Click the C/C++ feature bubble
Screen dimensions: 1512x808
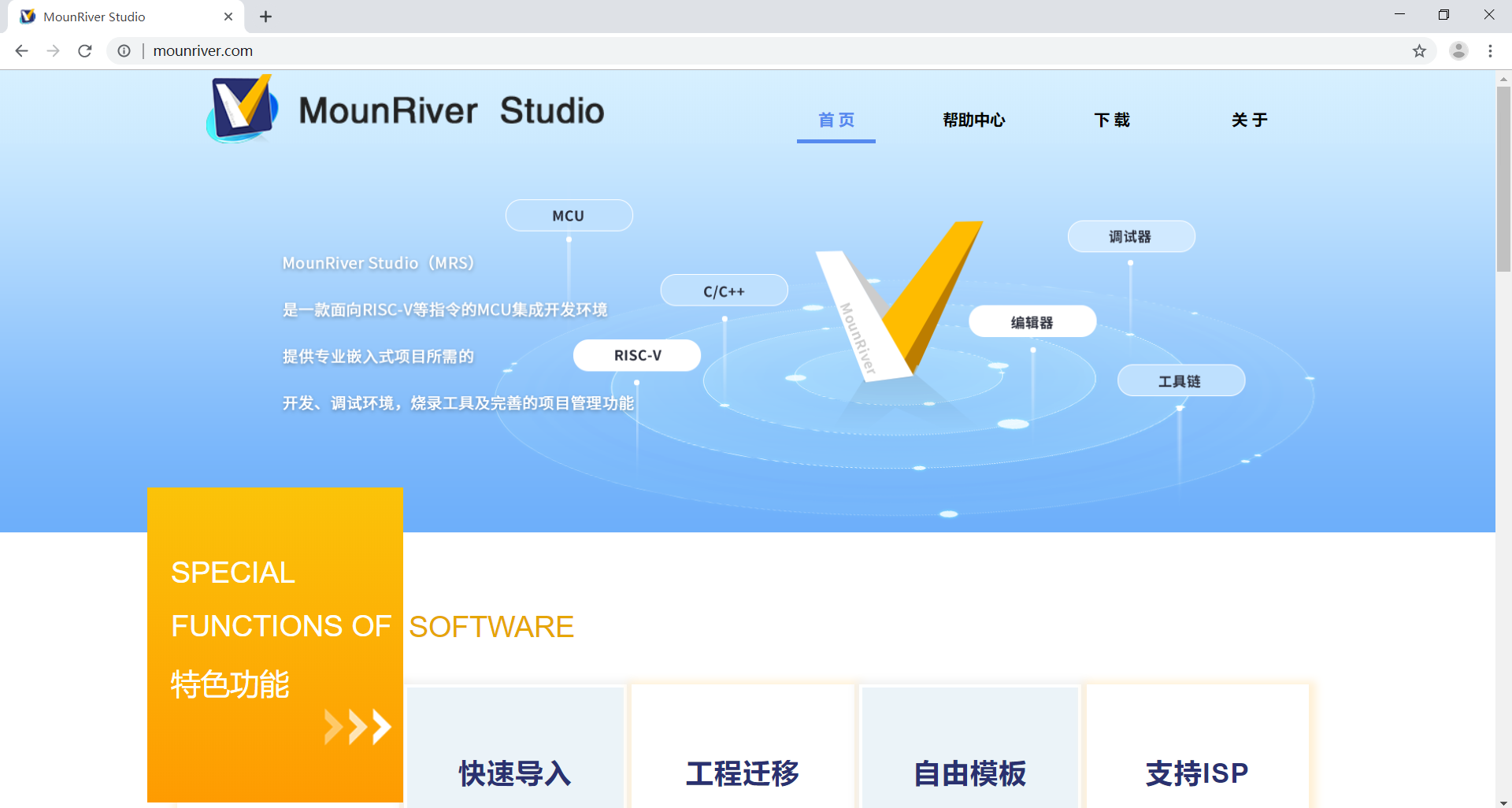click(x=724, y=290)
